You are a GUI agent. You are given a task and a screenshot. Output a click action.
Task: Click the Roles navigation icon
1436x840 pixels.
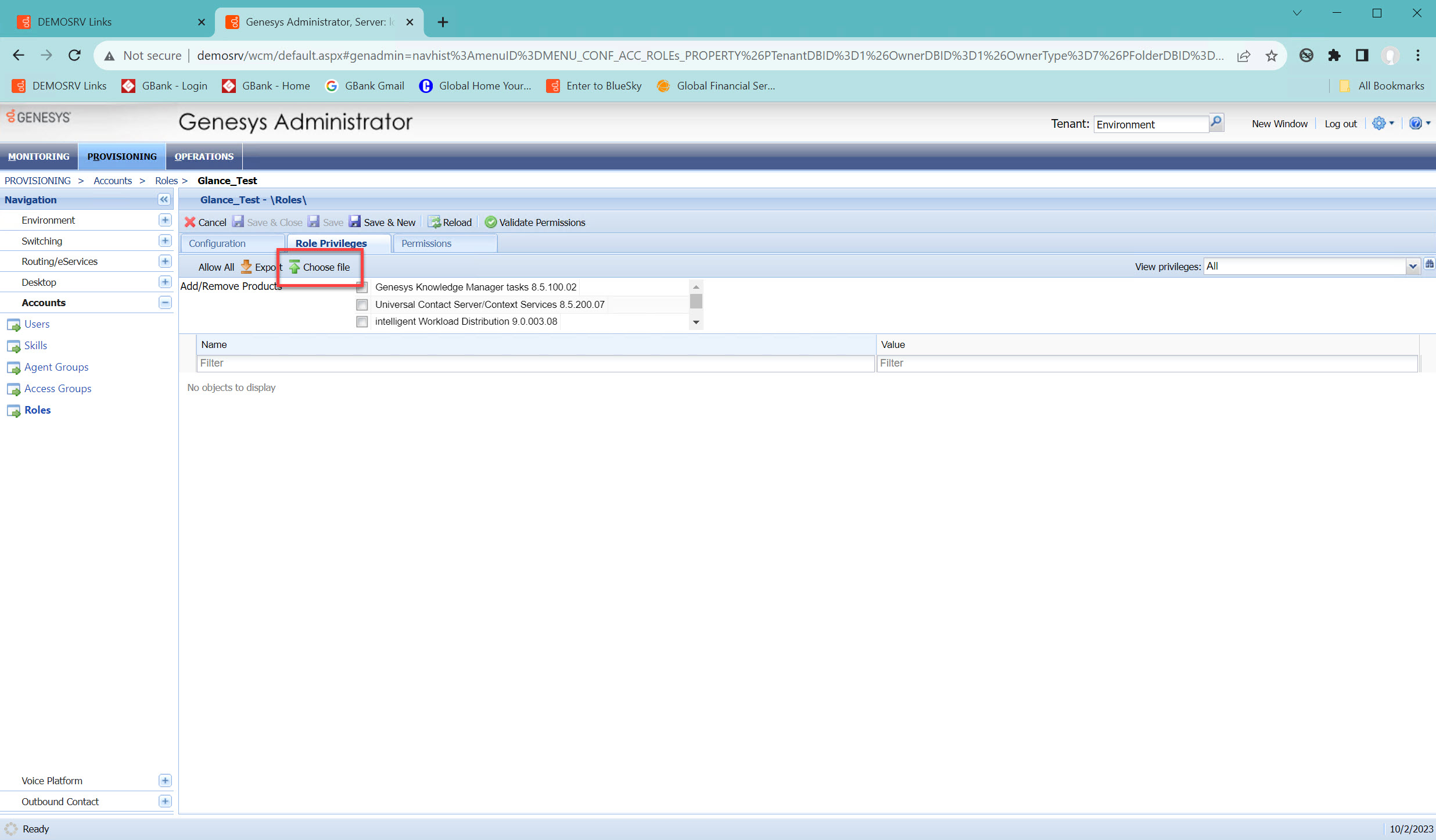(13, 410)
